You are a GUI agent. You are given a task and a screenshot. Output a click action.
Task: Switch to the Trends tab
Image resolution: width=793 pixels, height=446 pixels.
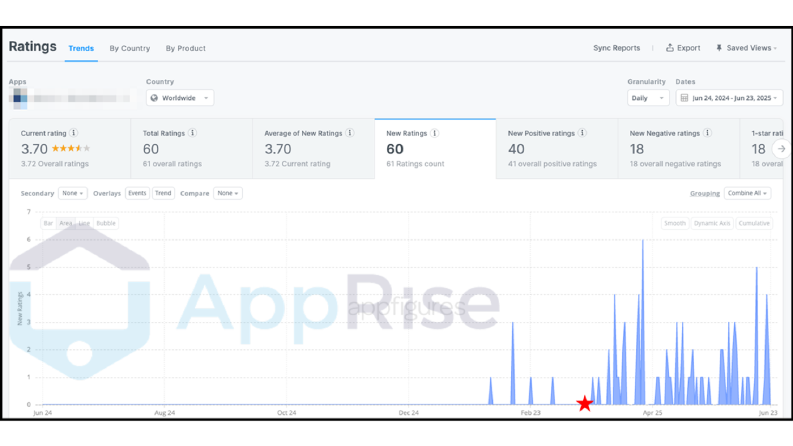point(81,49)
